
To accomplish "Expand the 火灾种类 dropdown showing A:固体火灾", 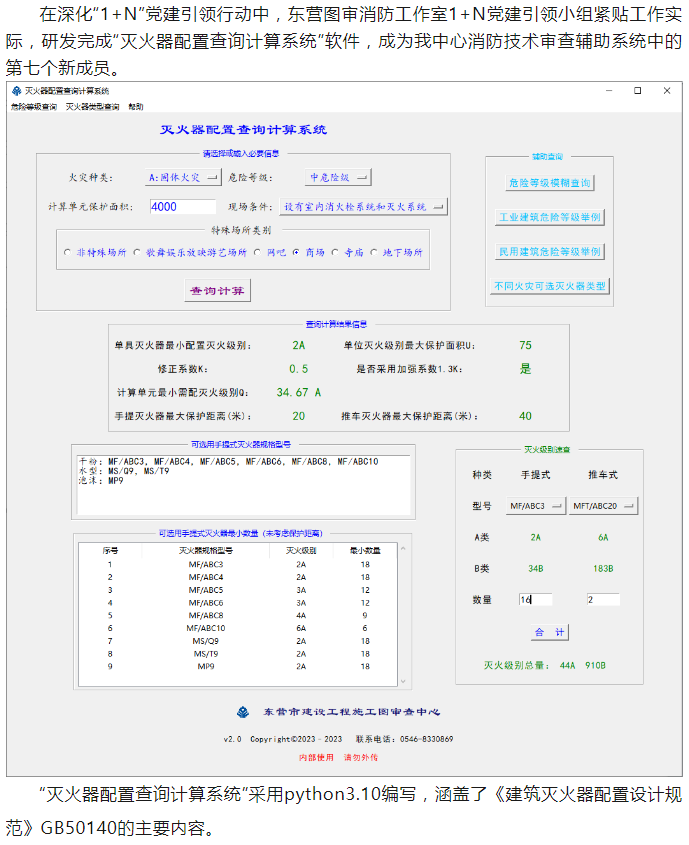I will tap(183, 177).
